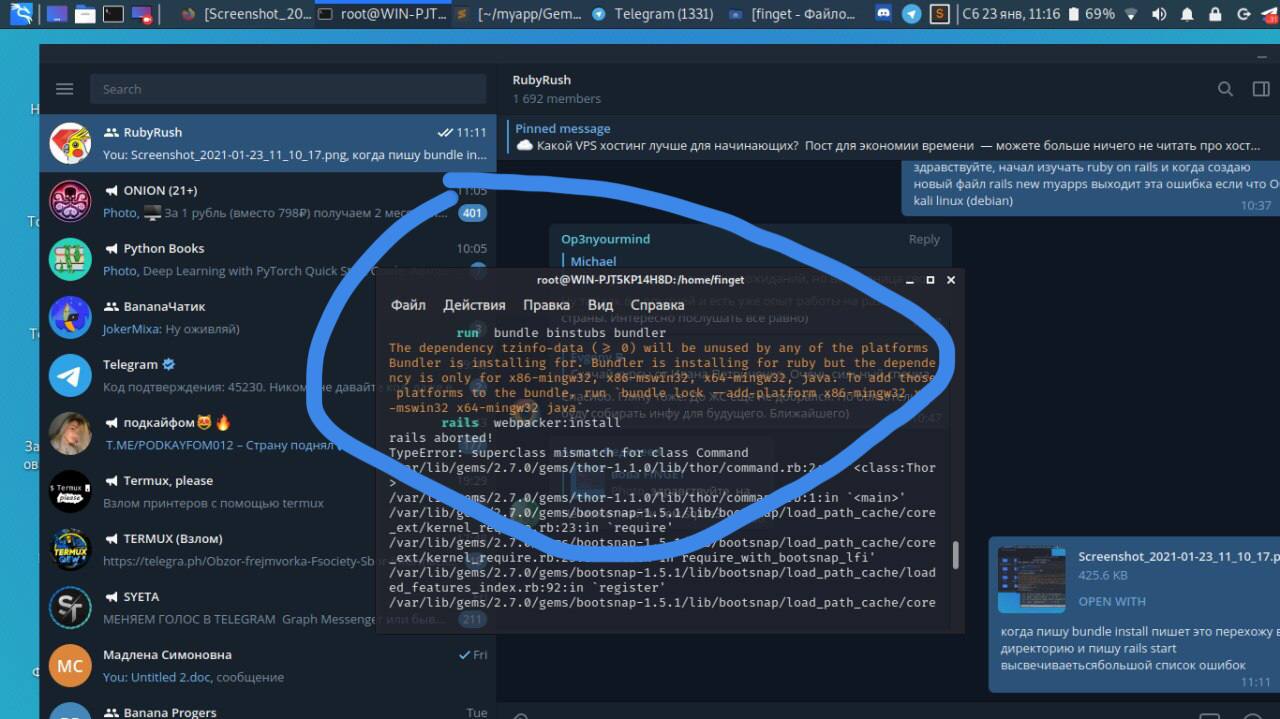Open the notifications bell in panel
The width and height of the screenshot is (1280, 719).
(1189, 14)
